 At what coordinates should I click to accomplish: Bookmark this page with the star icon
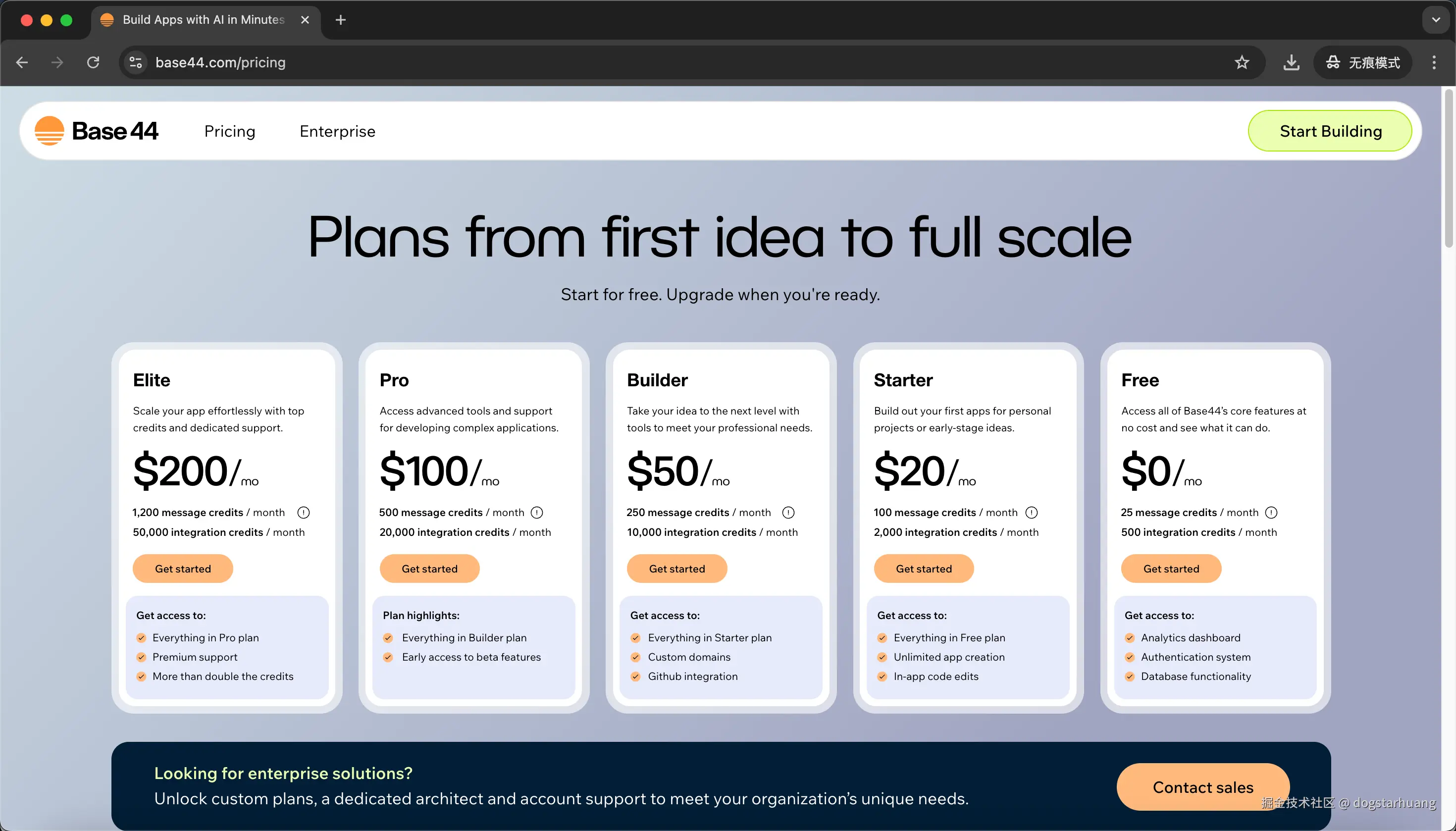(x=1242, y=63)
